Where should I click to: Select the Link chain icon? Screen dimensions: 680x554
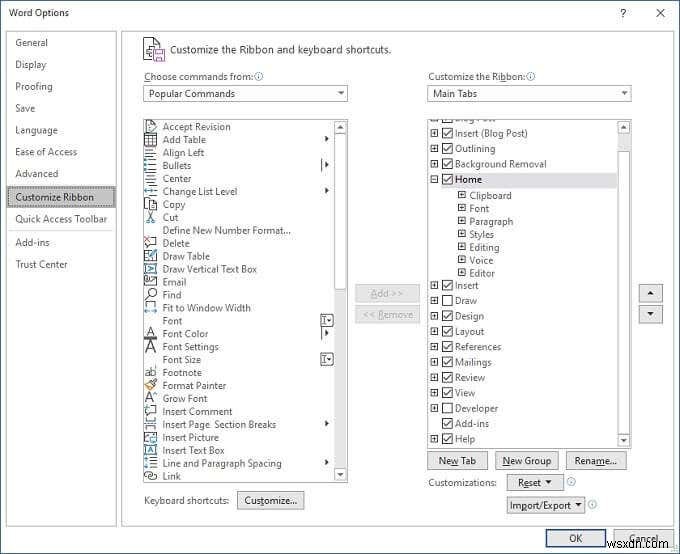(x=150, y=476)
